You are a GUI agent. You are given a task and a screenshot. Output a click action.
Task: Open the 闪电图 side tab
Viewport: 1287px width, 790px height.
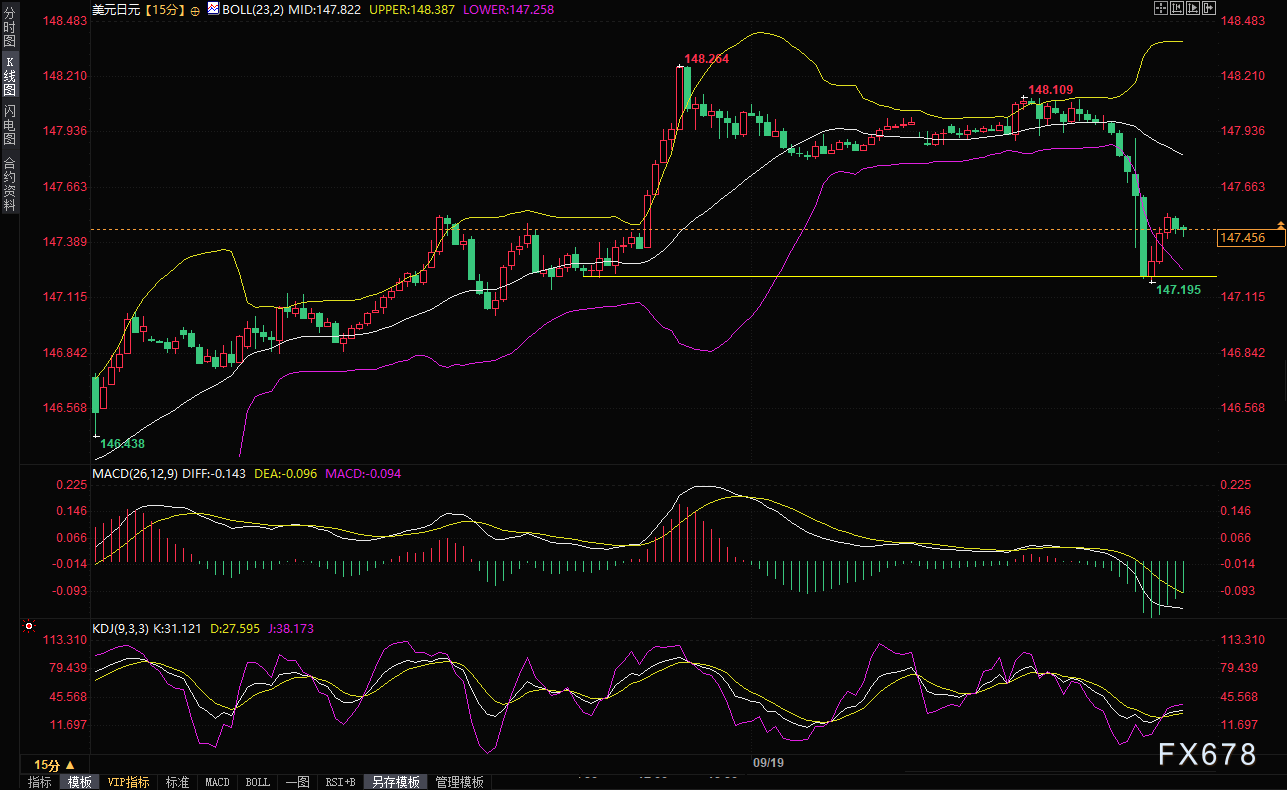tap(9, 124)
